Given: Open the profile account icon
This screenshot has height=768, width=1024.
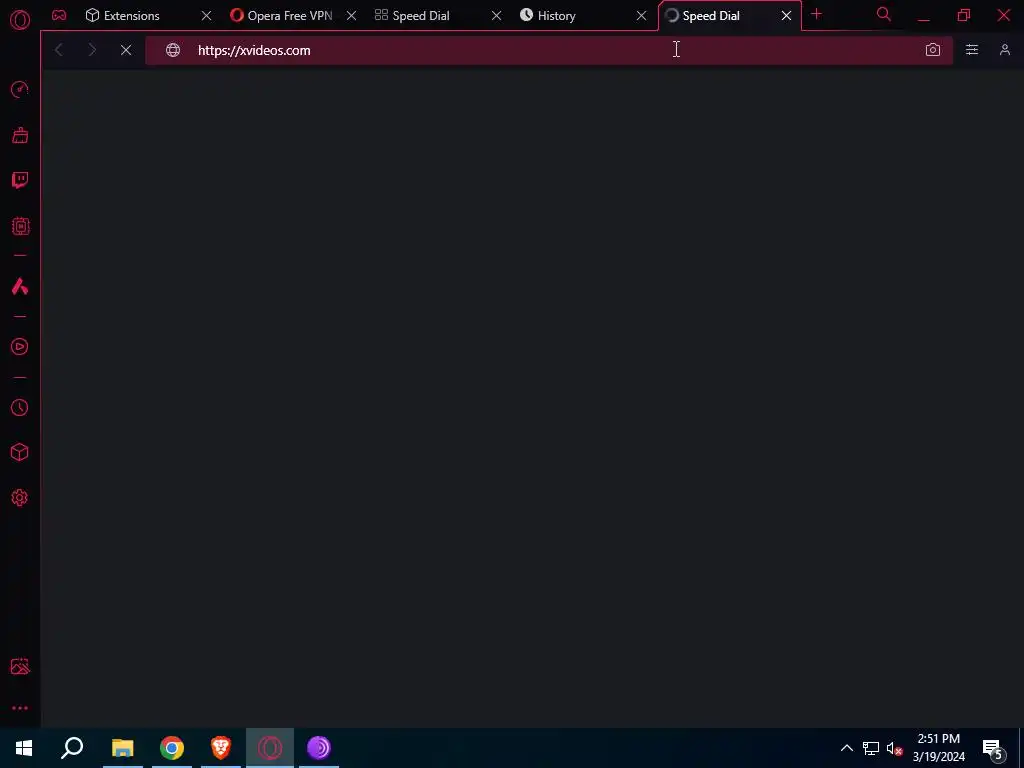Looking at the screenshot, I should pyautogui.click(x=1005, y=50).
